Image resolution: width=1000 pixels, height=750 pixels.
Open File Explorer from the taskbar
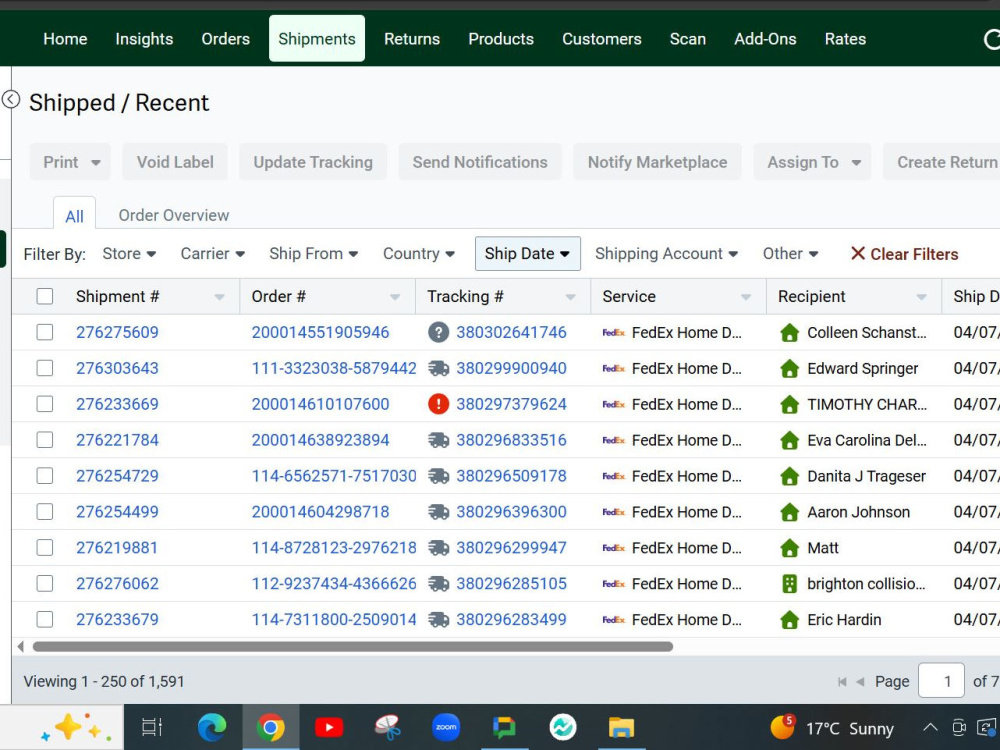[621, 728]
